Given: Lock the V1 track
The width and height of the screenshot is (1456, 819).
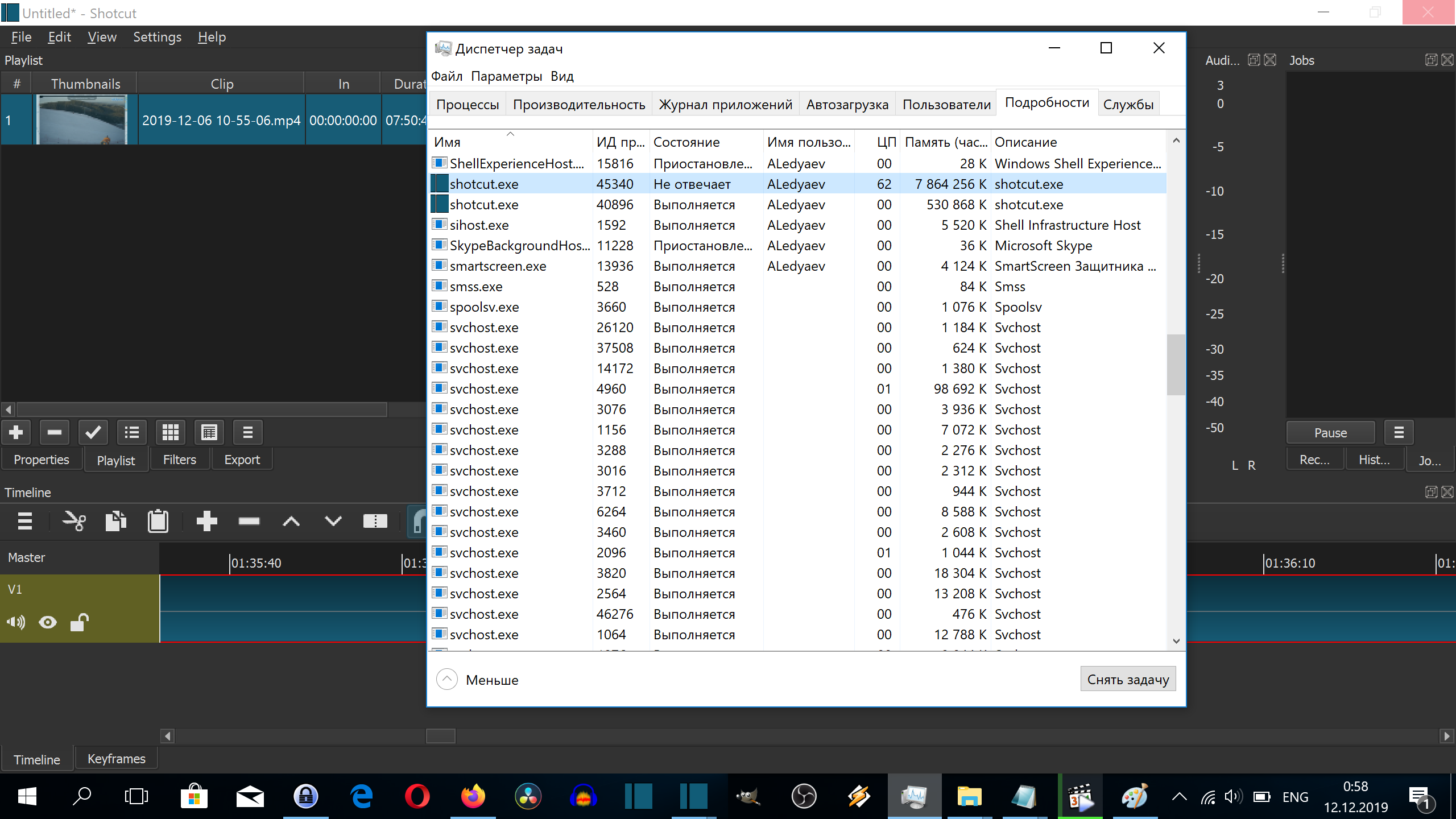Looking at the screenshot, I should [x=79, y=622].
